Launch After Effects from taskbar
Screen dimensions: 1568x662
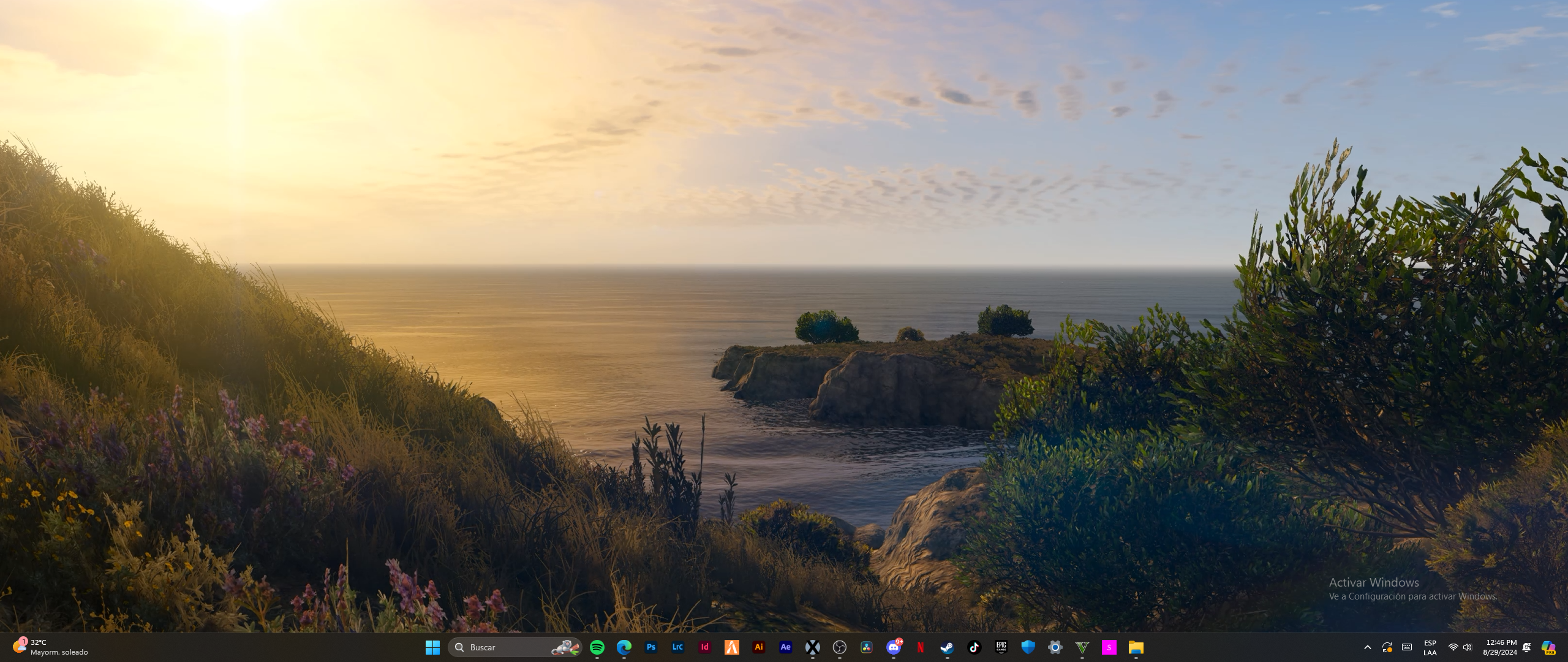click(x=786, y=647)
